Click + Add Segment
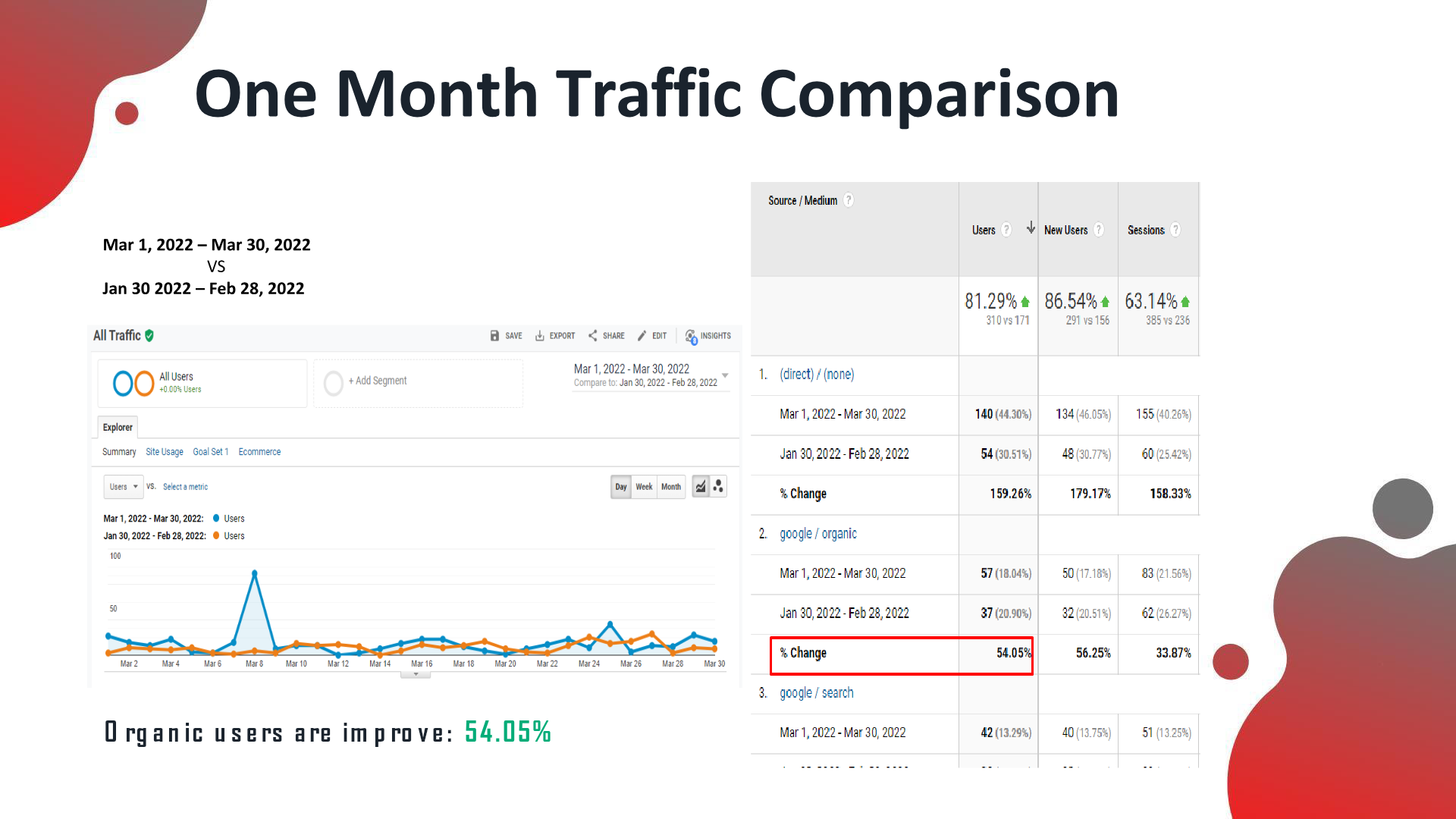Screen dimensions: 1456x819 [x=378, y=381]
